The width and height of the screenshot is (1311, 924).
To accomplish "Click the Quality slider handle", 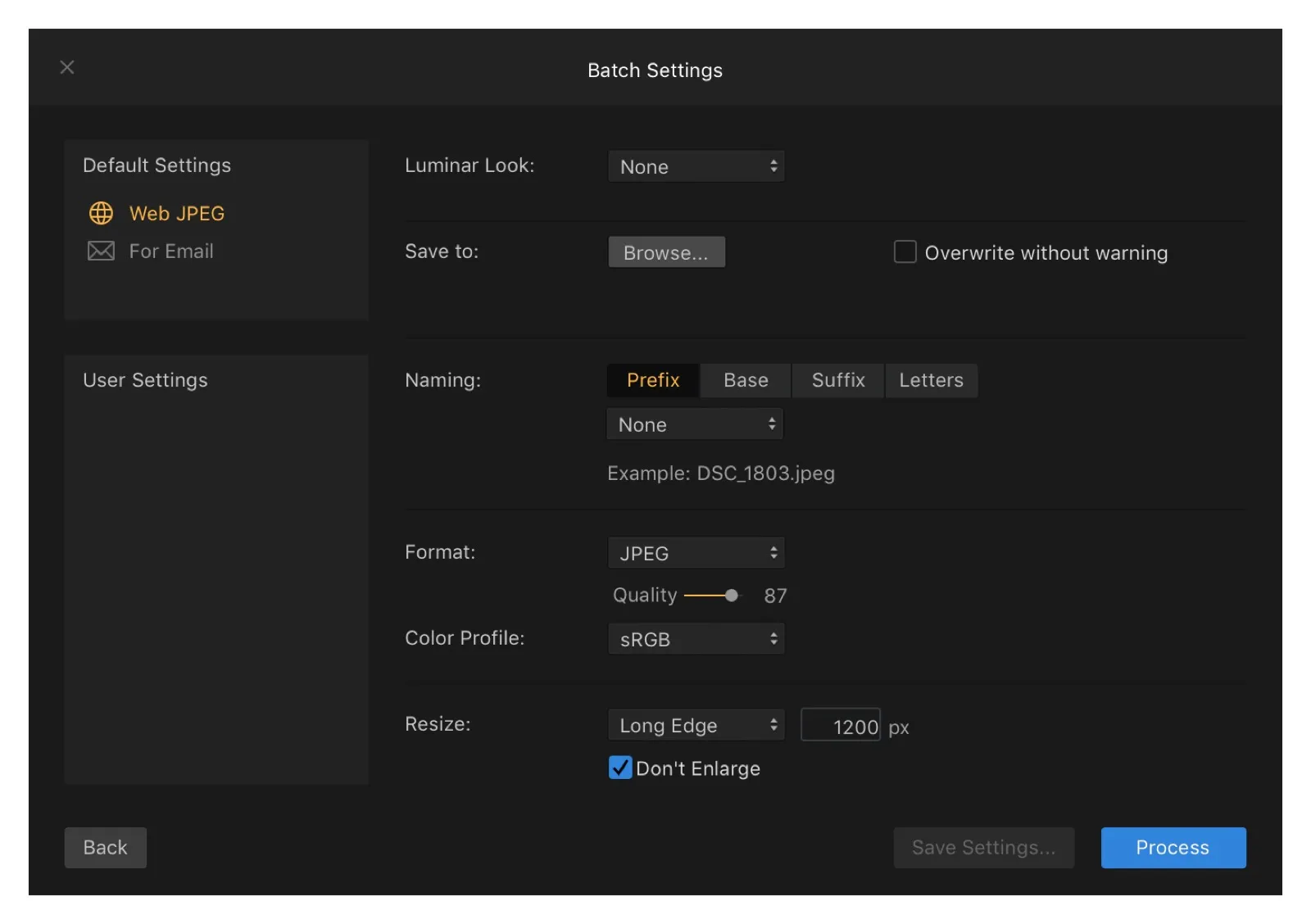I will pyautogui.click(x=732, y=596).
